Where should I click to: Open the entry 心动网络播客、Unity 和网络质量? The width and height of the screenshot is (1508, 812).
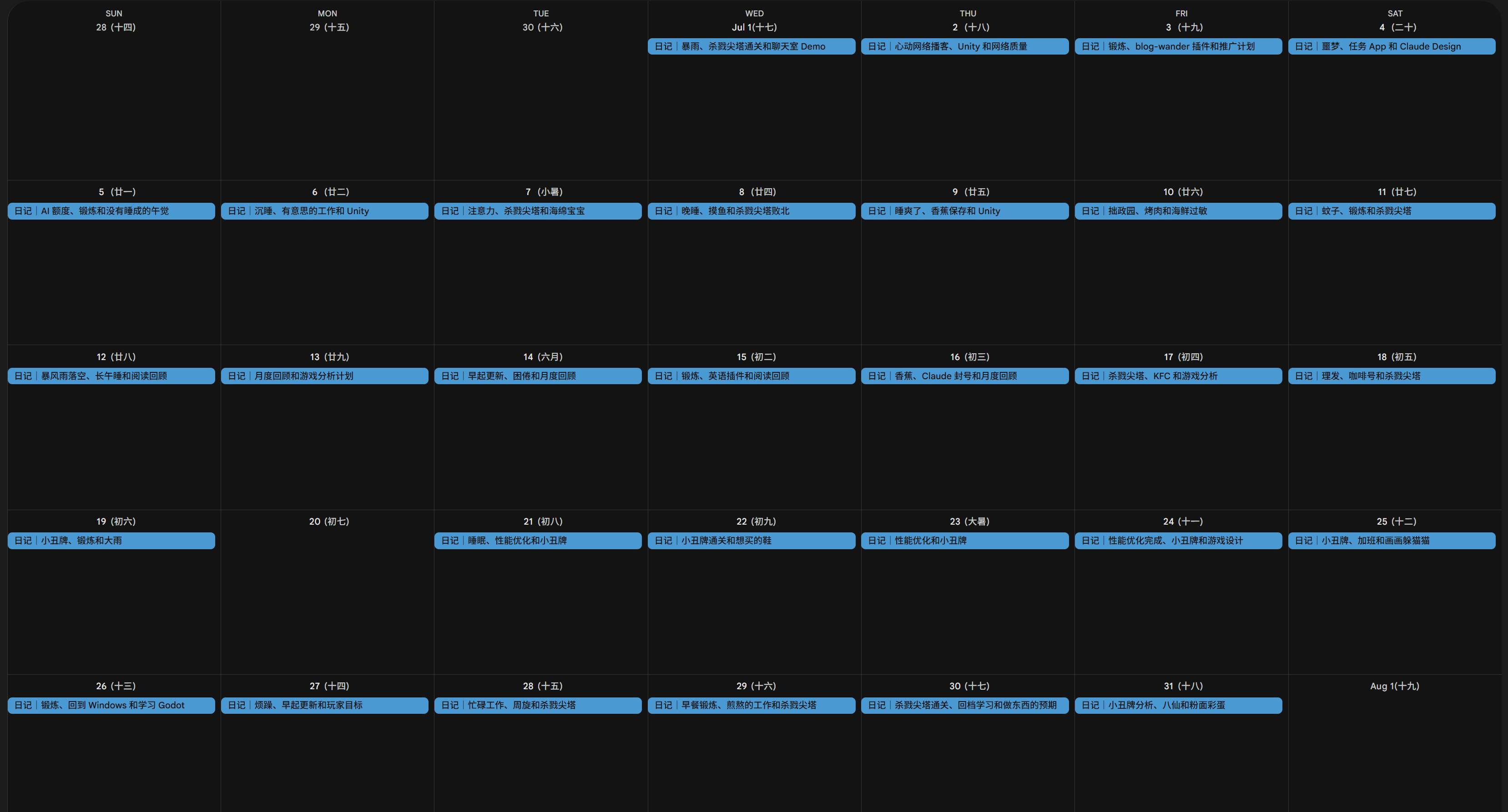click(x=965, y=46)
